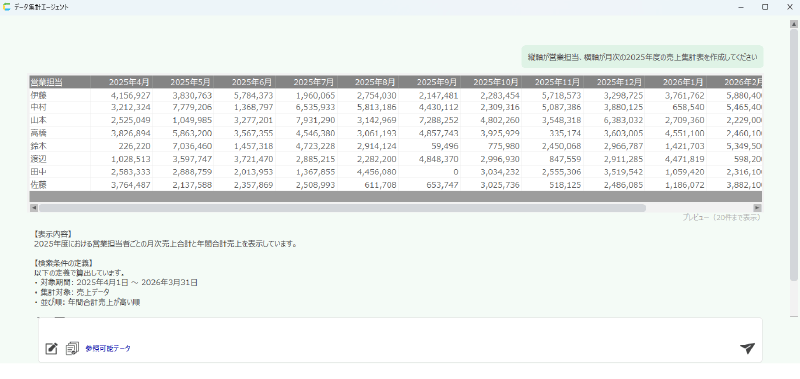Minimize the application window
Image resolution: width=800 pixels, height=379 pixels.
point(741,7)
